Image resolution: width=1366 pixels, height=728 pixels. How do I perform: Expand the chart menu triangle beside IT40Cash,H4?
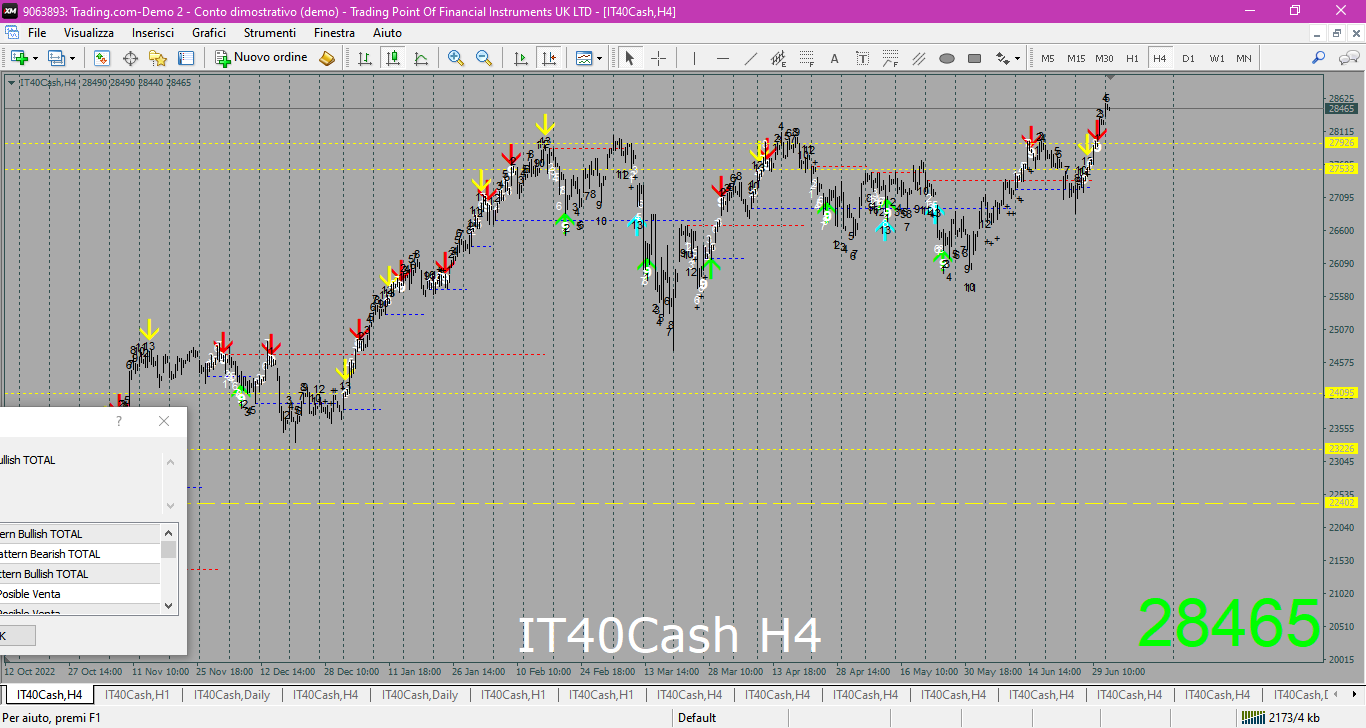(x=11, y=83)
